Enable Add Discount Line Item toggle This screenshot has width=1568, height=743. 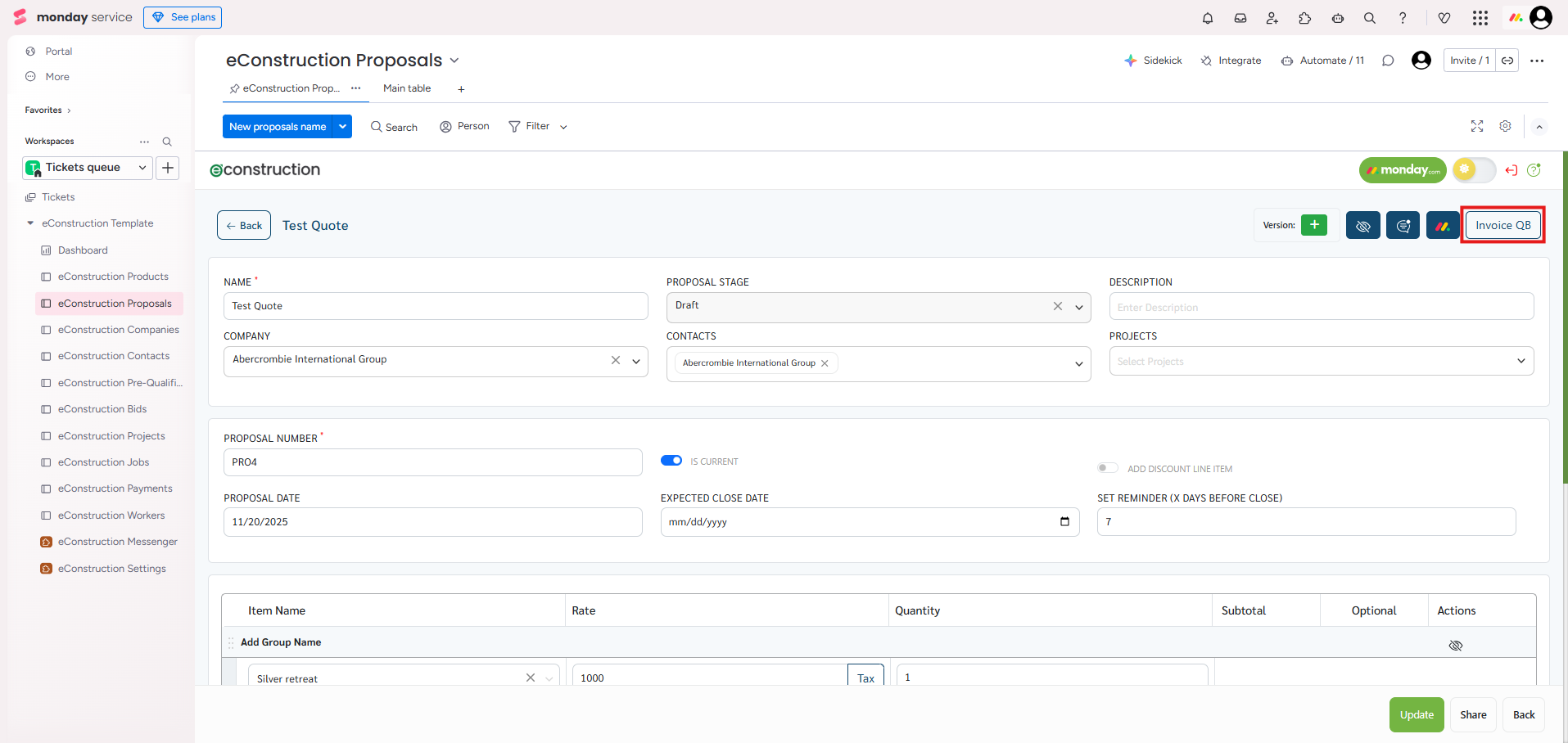(x=1107, y=468)
